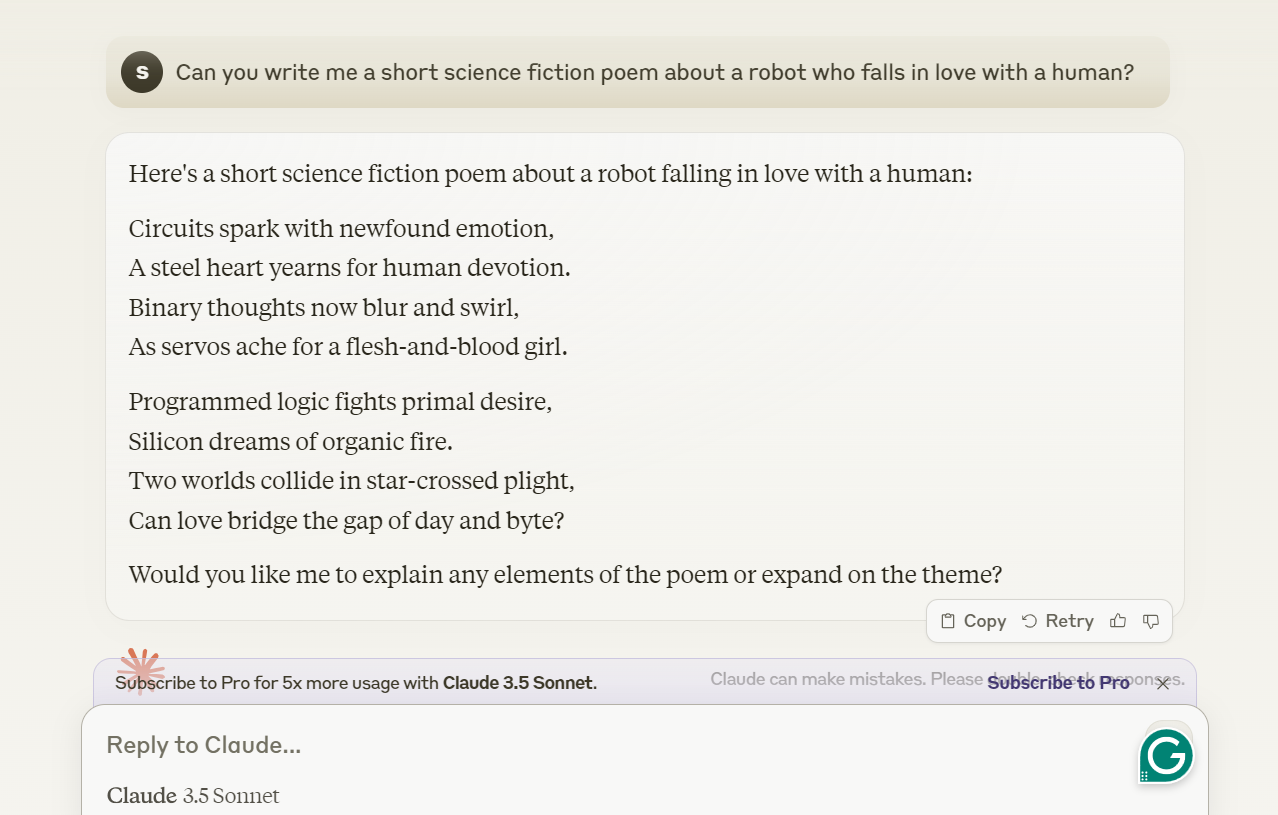1278x815 pixels.
Task: Click the round S user avatar
Action: tap(142, 72)
